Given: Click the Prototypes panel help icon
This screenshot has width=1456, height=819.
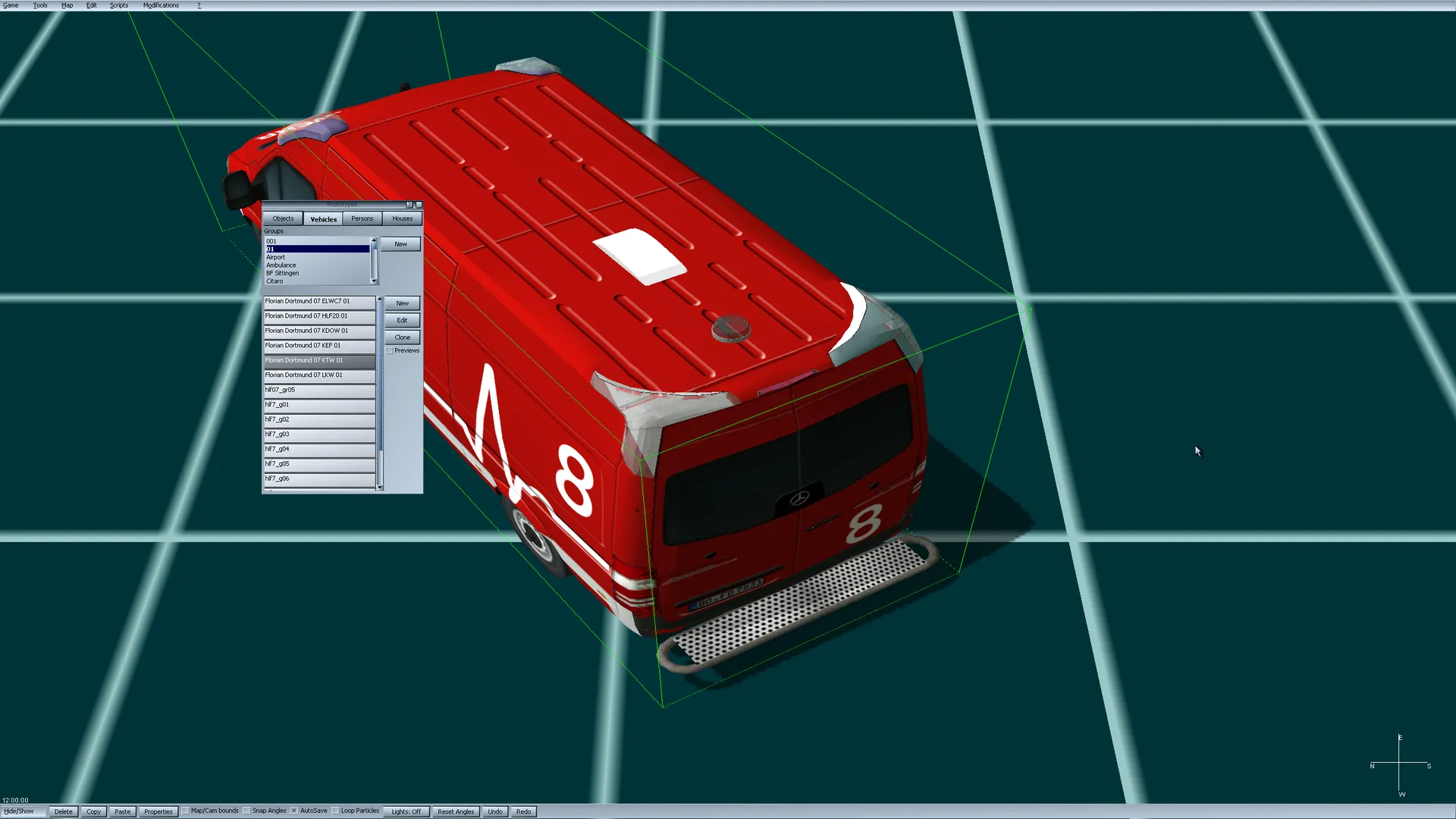Looking at the screenshot, I should (x=409, y=205).
